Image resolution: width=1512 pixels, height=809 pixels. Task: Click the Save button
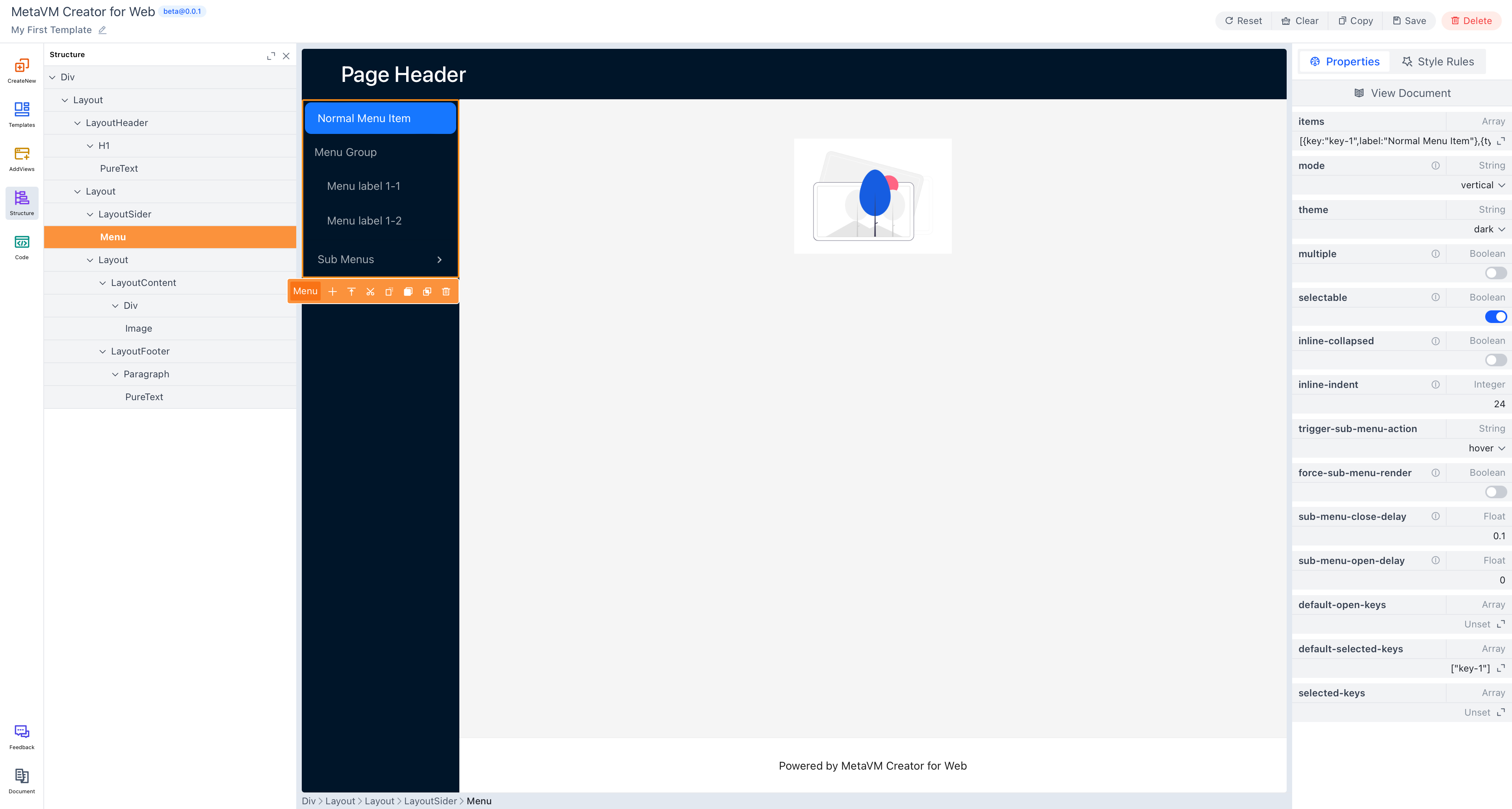pos(1409,20)
